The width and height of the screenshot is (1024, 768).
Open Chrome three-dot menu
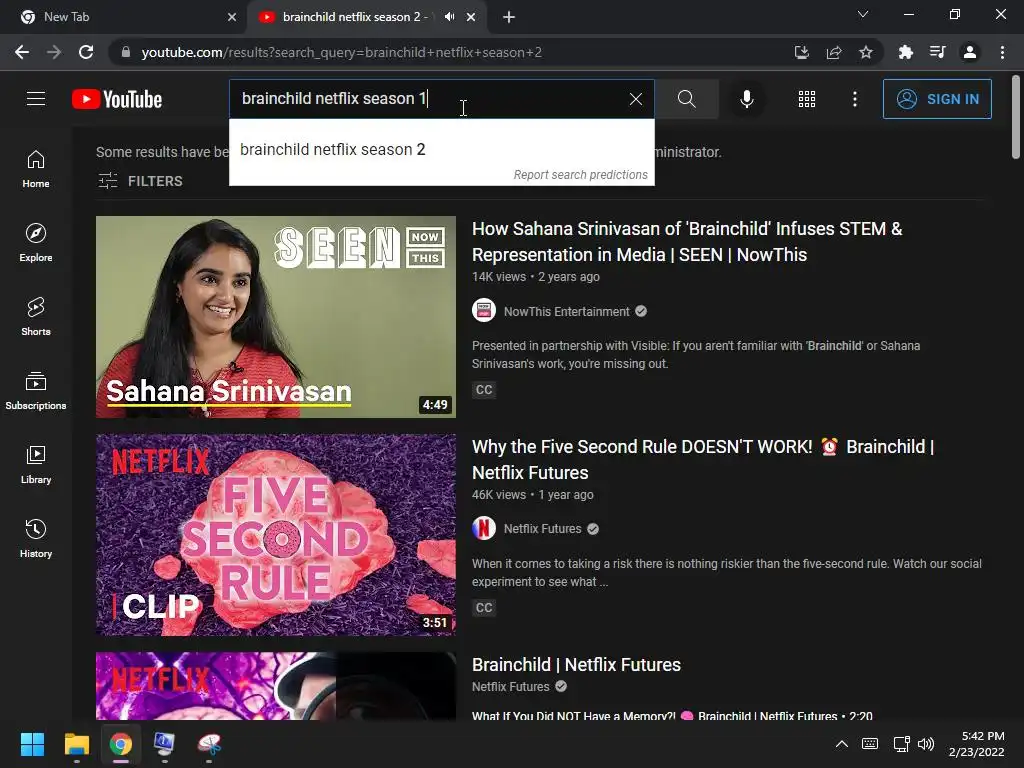coord(1002,52)
